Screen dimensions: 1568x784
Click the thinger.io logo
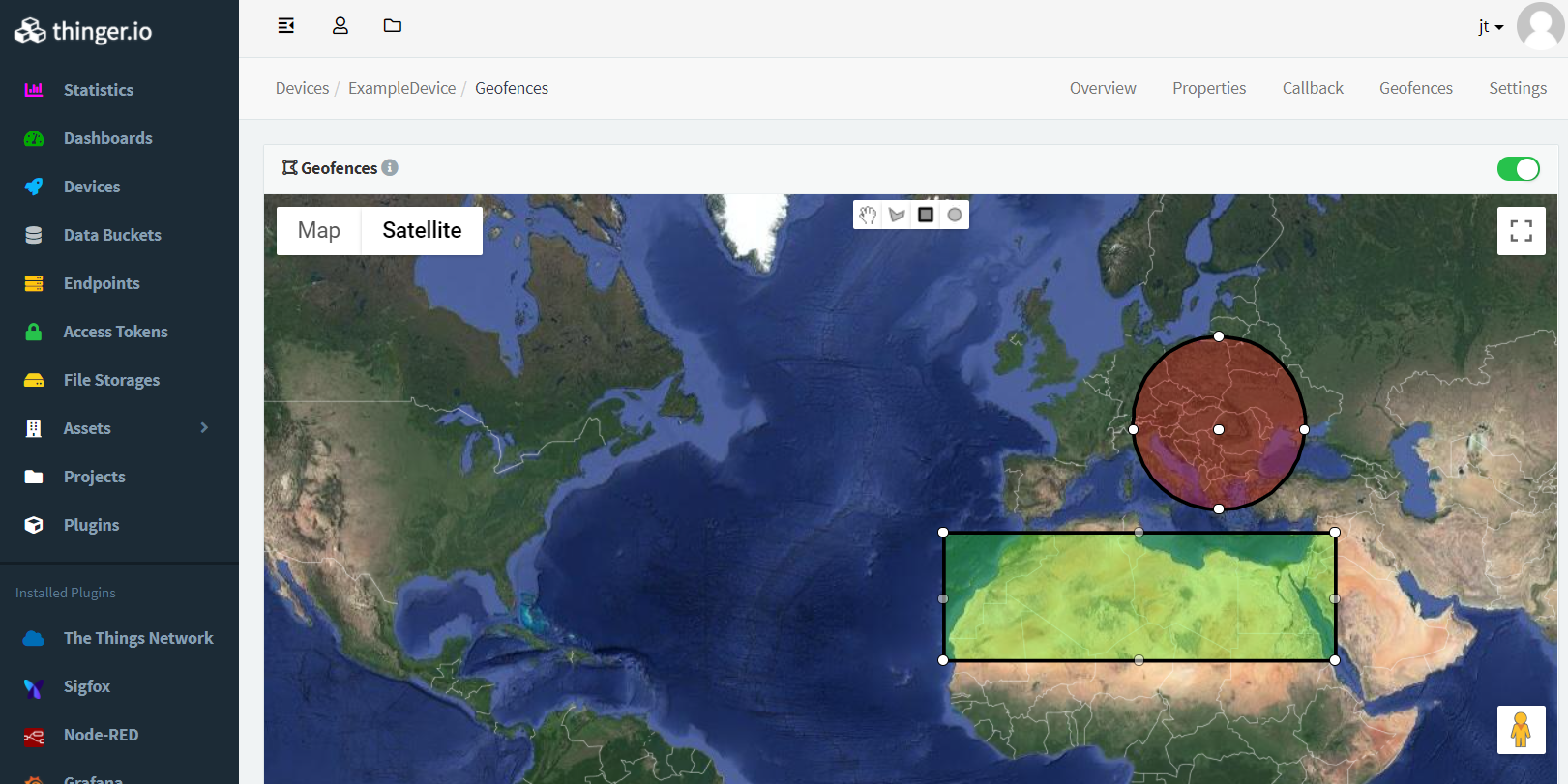pos(83,31)
